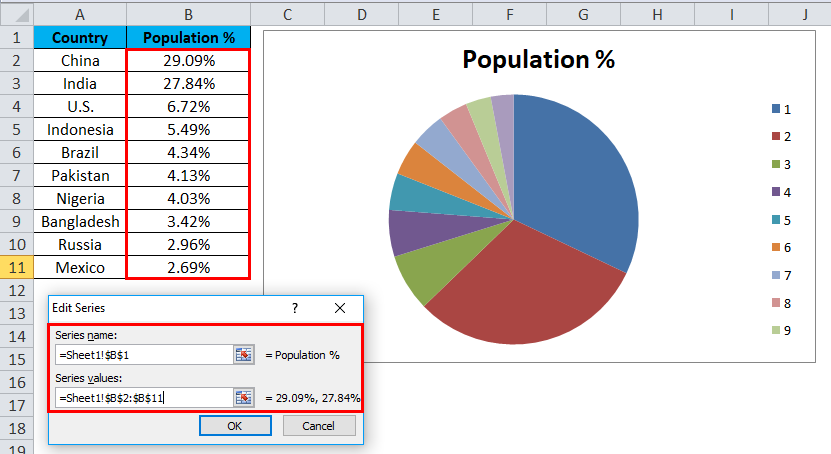The height and width of the screenshot is (454, 831).
Task: Select the 27.84% cell
Action: coord(188,84)
